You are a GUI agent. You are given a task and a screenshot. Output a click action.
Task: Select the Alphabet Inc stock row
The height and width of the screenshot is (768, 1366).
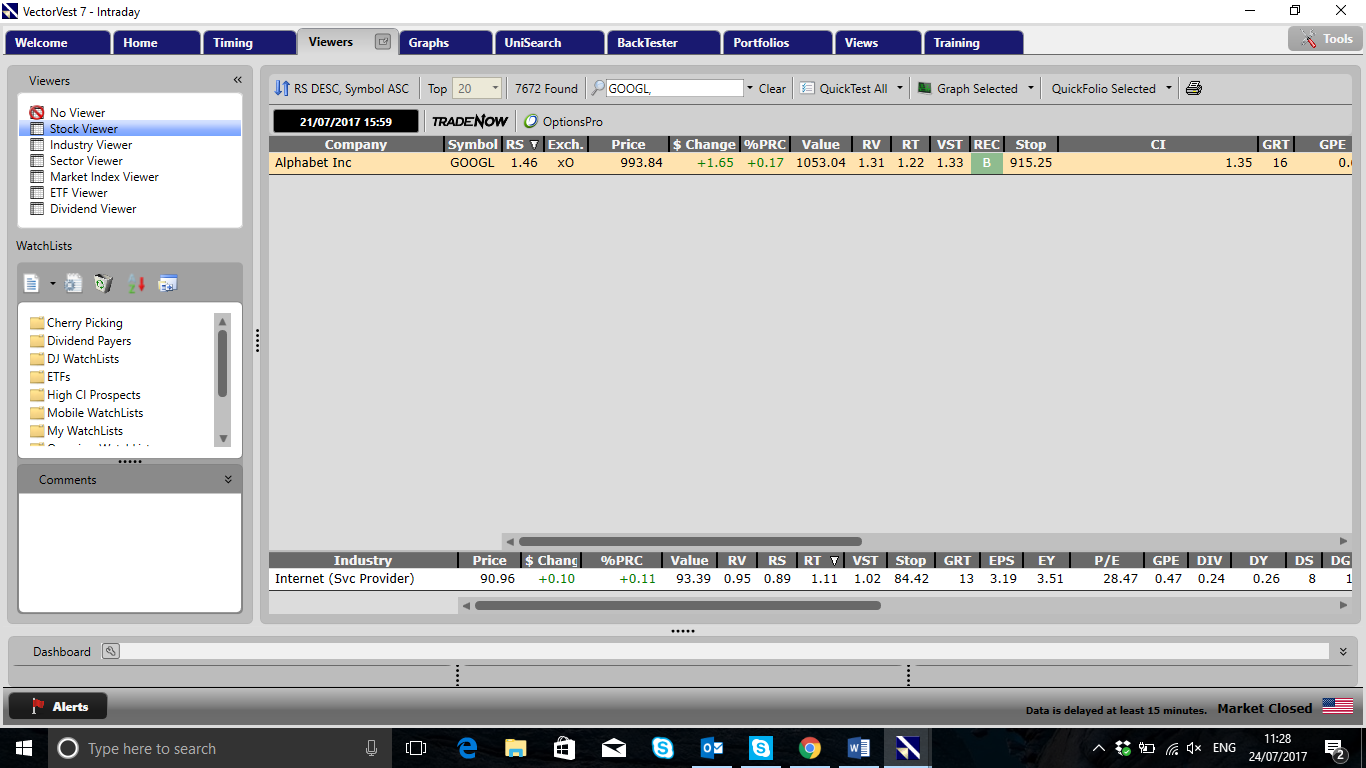(810, 163)
